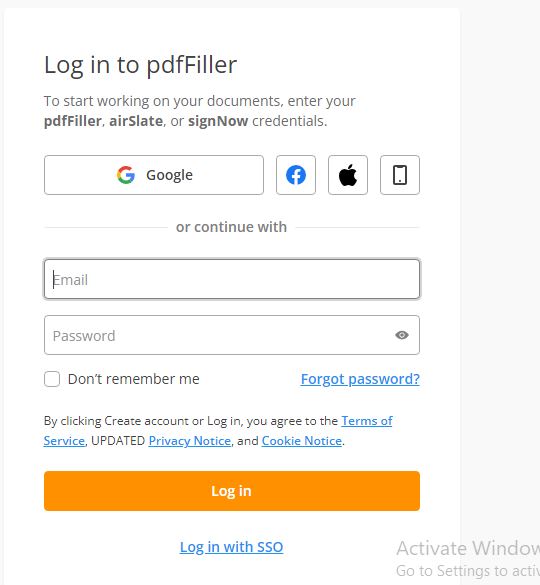View the Privacy Notice link
The width and height of the screenshot is (540, 585).
point(190,441)
